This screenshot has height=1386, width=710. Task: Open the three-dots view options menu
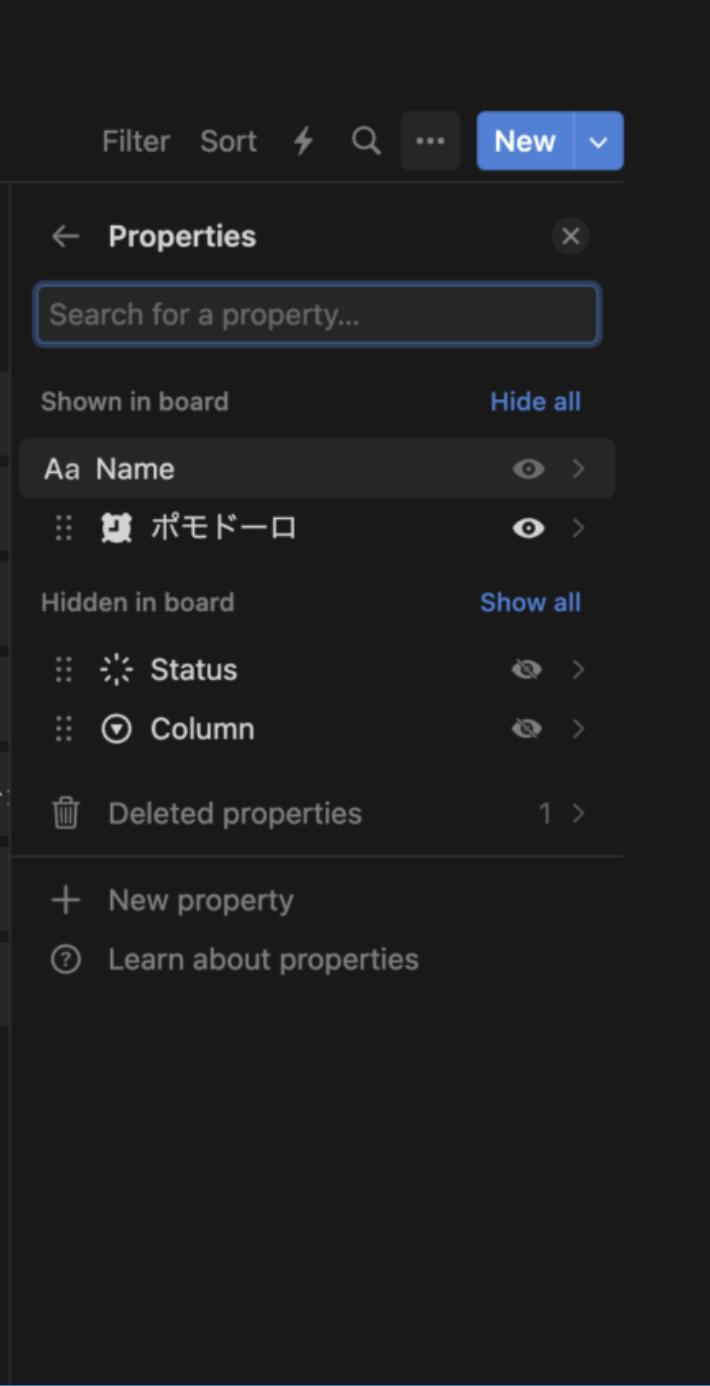430,141
